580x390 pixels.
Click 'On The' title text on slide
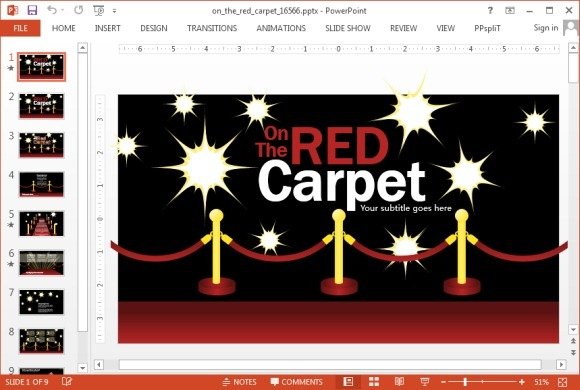[x=272, y=142]
